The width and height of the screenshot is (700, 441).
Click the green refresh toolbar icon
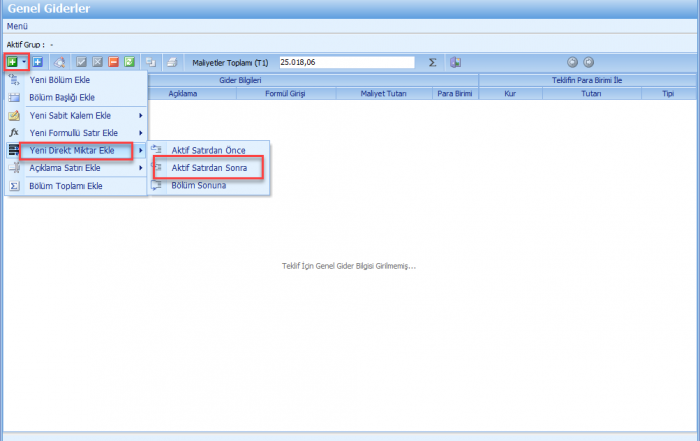129,62
